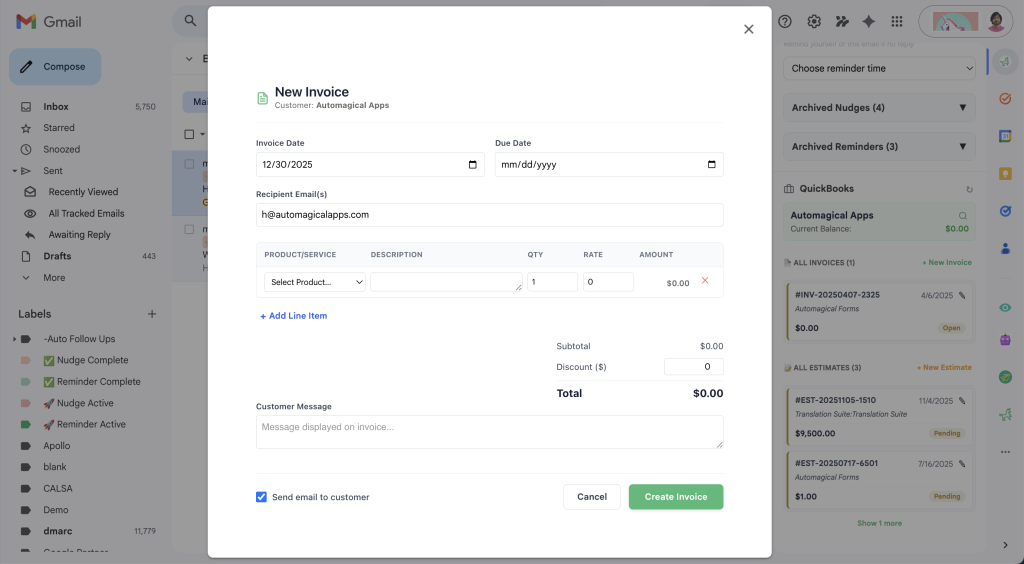
Task: Open the Google apps grid icon
Action: [896, 21]
